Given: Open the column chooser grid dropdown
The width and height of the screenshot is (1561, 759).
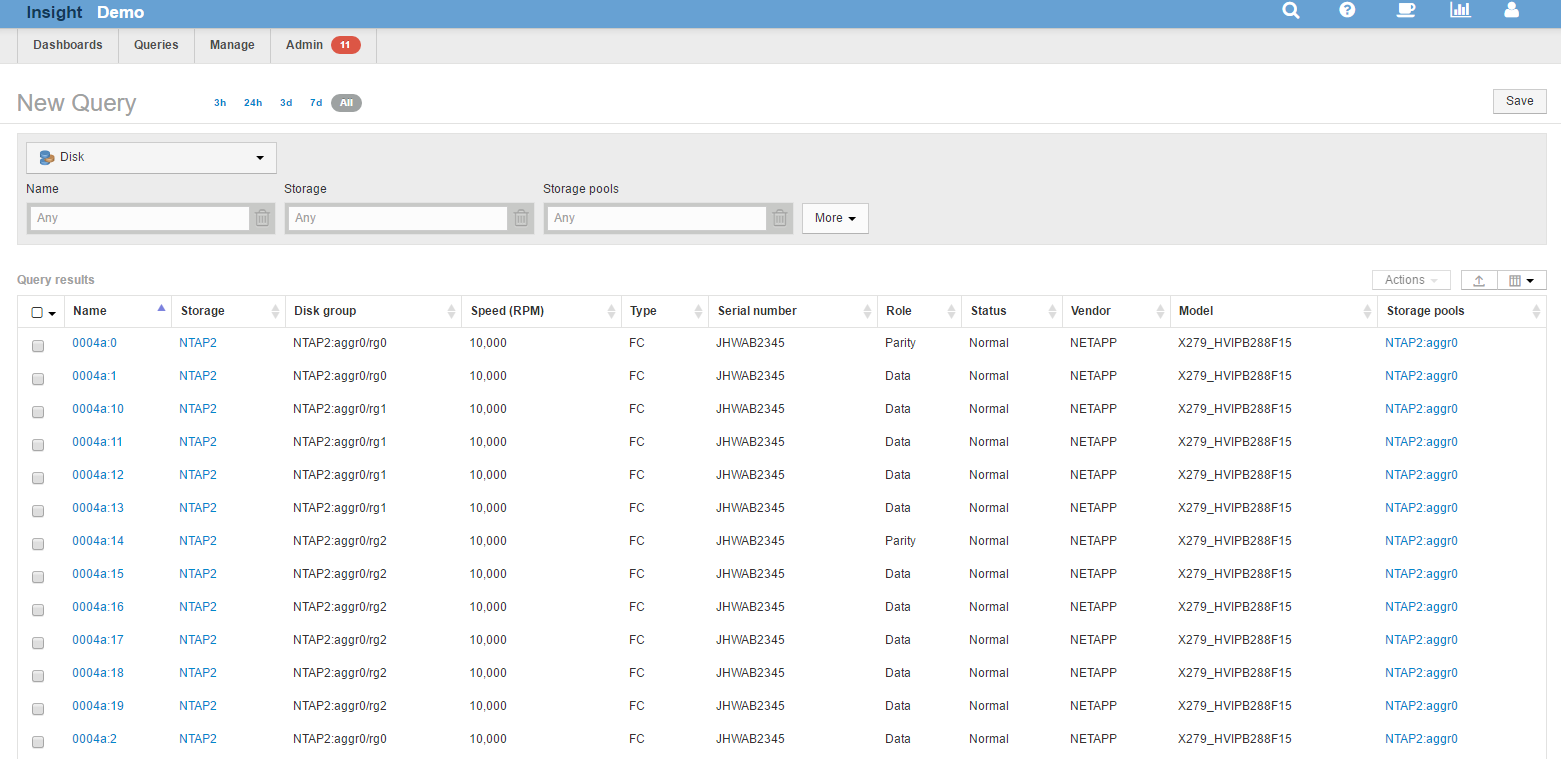Looking at the screenshot, I should (1521, 281).
